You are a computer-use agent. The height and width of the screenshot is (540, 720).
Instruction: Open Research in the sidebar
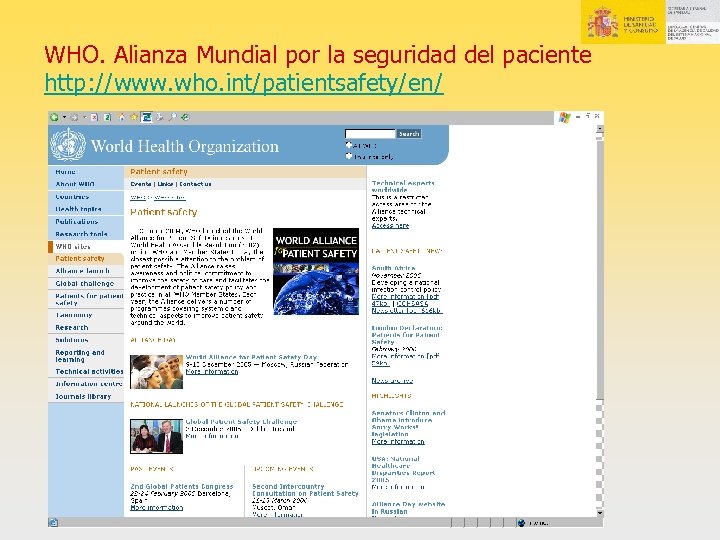[x=72, y=327]
